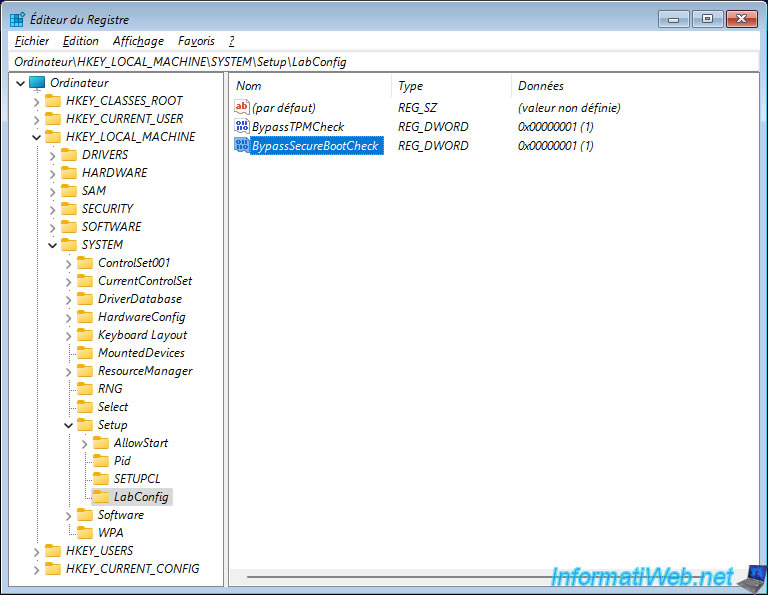Sort by the Type column header

click(452, 86)
